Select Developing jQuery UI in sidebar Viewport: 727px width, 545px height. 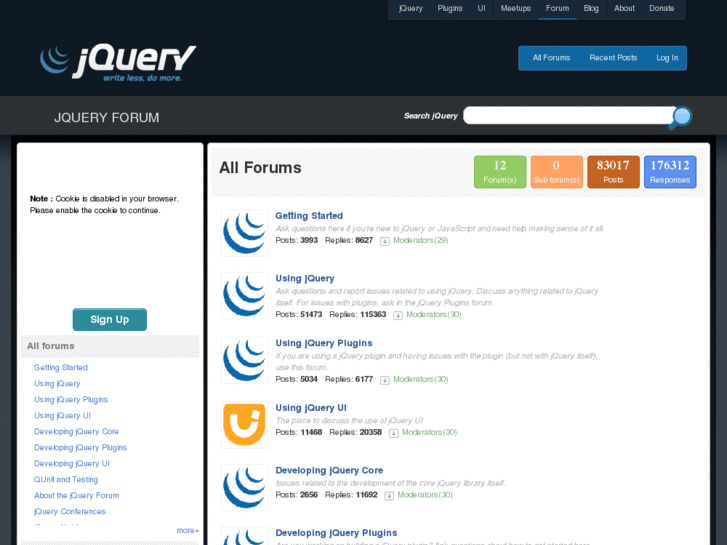tap(72, 463)
